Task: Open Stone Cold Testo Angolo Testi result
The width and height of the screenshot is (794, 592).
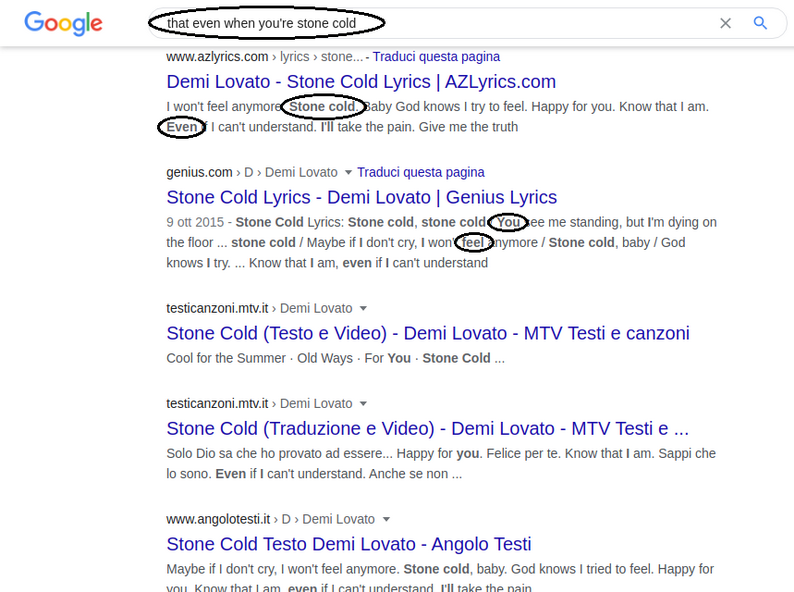Action: [349, 544]
